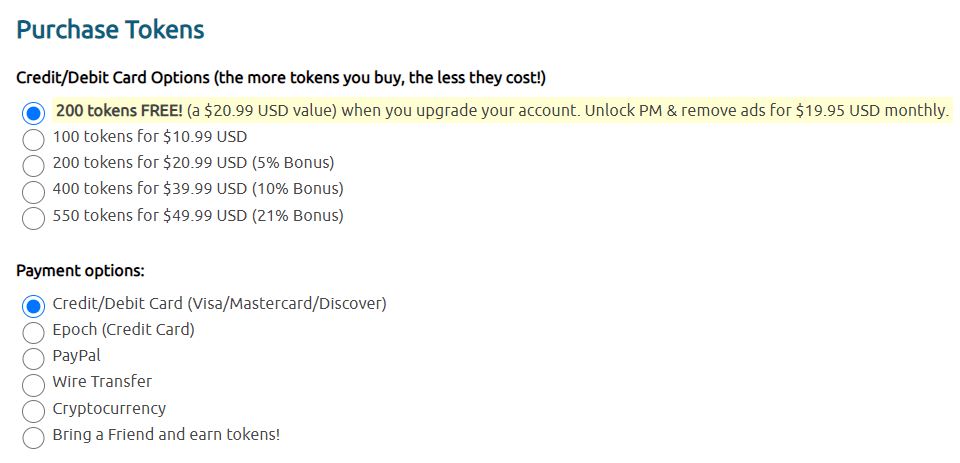Viewport: 960px width, 463px height.
Task: Click the 'Payment options:' section heading
Action: pos(80,270)
